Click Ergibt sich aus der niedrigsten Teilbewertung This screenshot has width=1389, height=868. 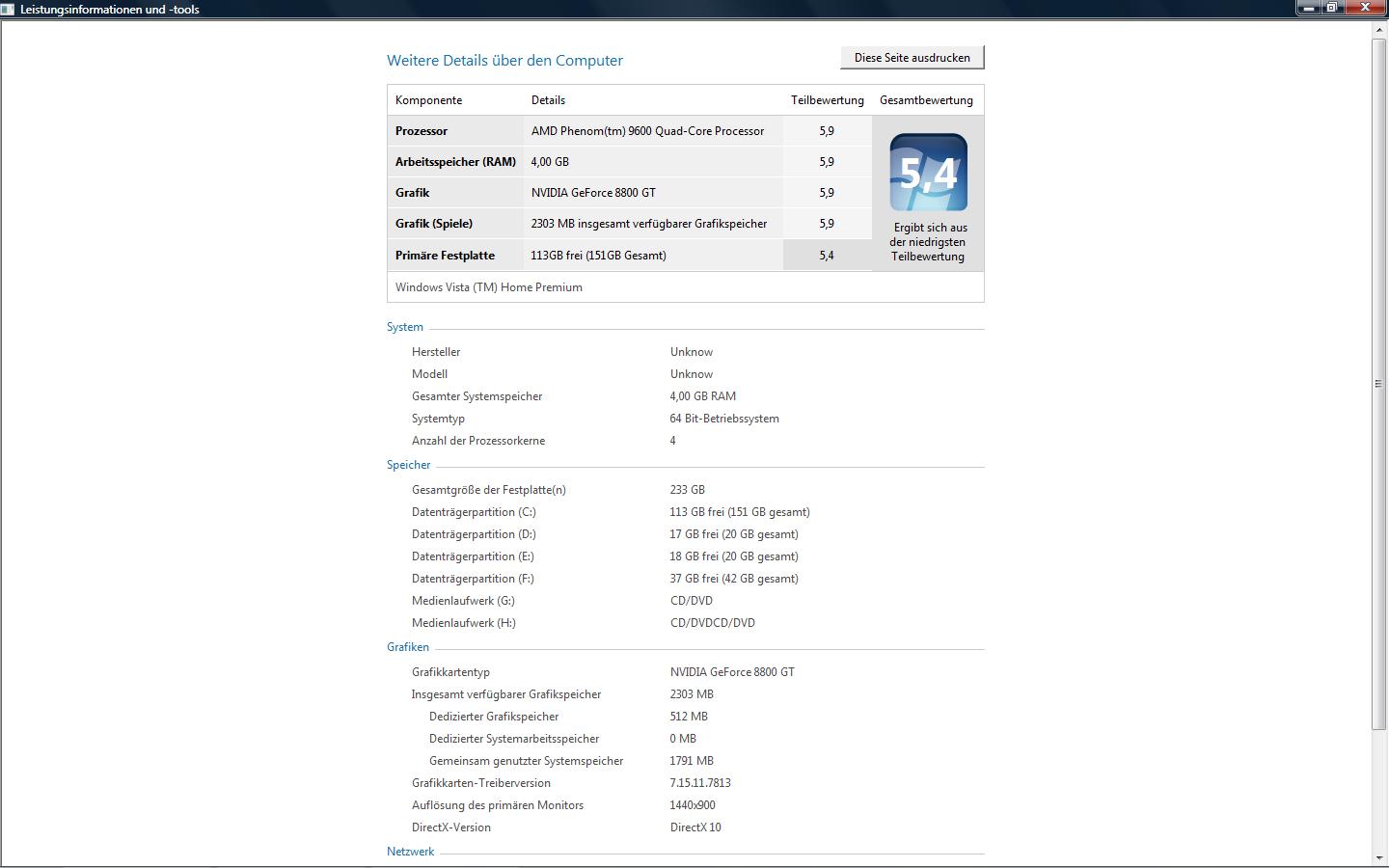(x=928, y=242)
